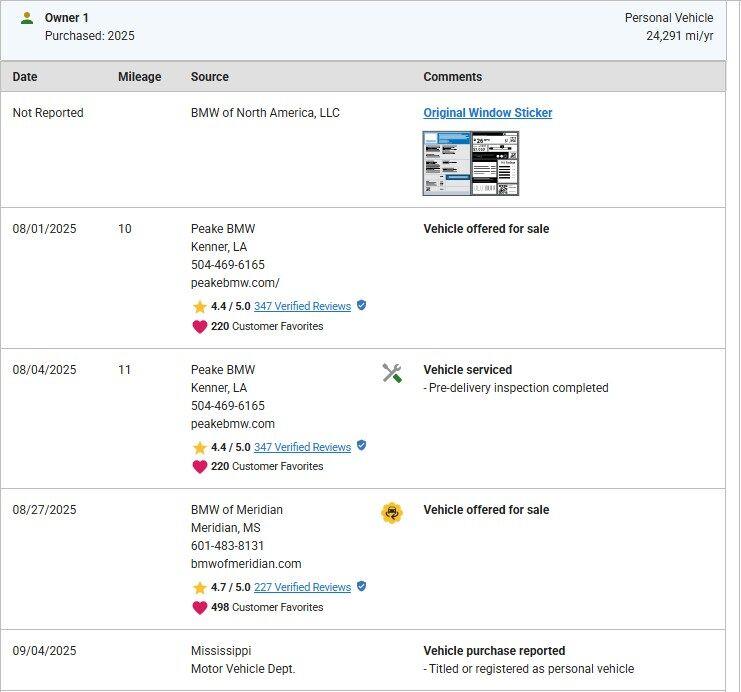The image size is (741, 692).
Task: Click verified shield badge in 08/01/2025 row
Action: click(362, 305)
